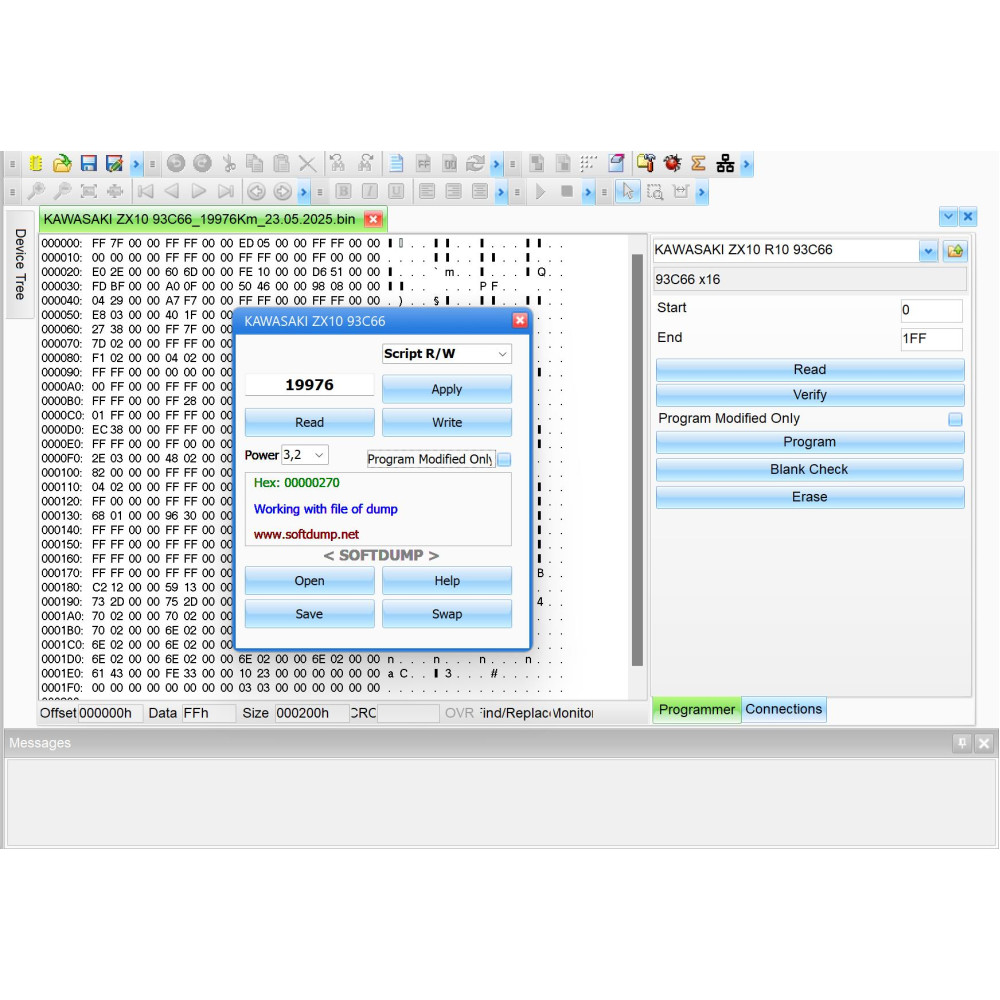This screenshot has height=1000, width=1000.
Task: Click the Program button
Action: coord(810,442)
